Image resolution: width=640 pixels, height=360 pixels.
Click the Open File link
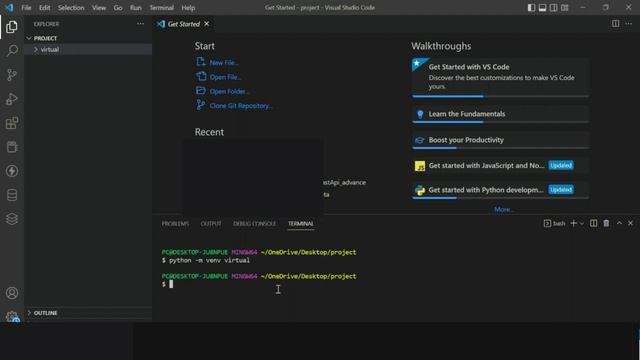point(225,77)
